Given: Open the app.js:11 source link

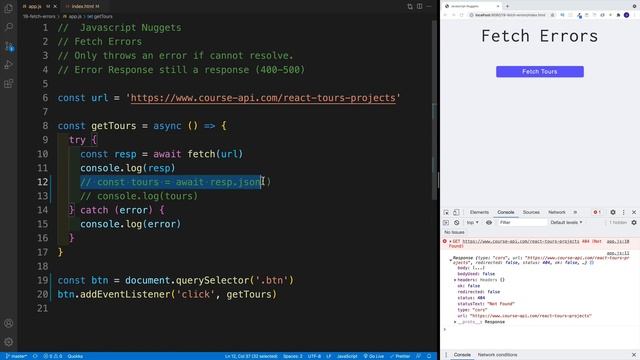Looking at the screenshot, I should (x=618, y=253).
